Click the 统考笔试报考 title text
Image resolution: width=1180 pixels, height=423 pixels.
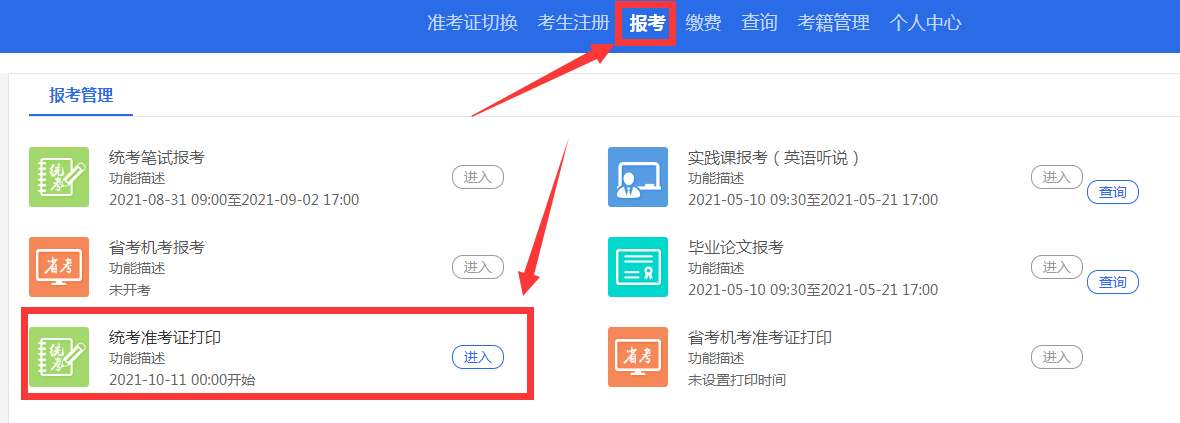(x=157, y=158)
